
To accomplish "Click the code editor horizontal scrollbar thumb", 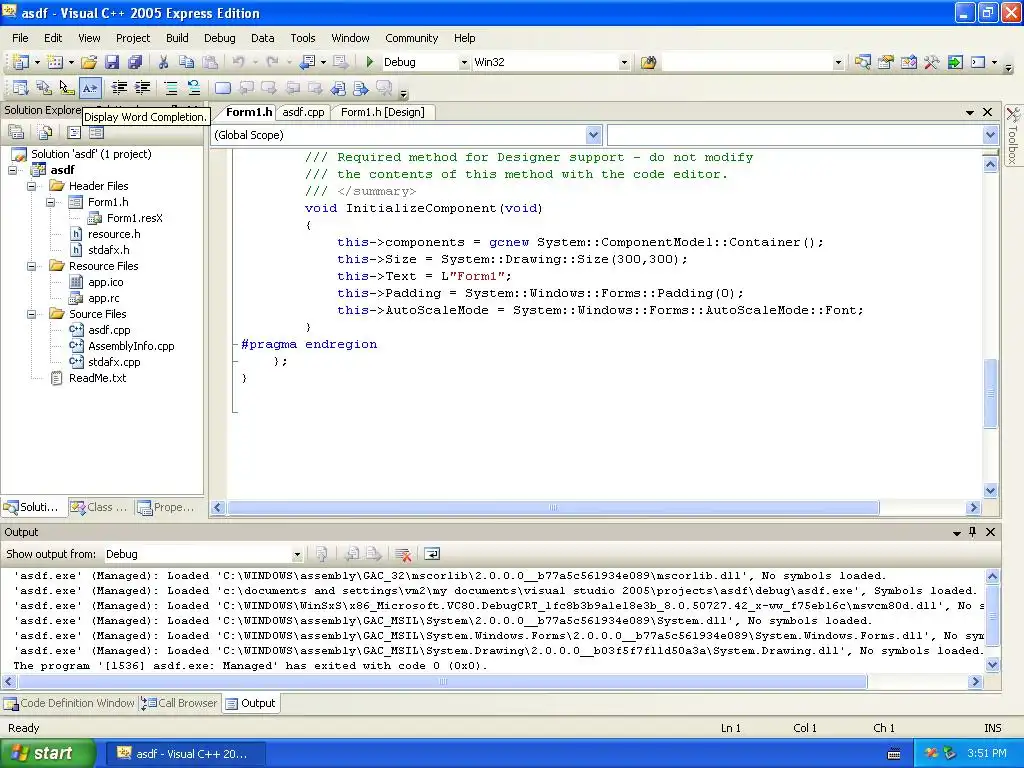I will tap(553, 507).
